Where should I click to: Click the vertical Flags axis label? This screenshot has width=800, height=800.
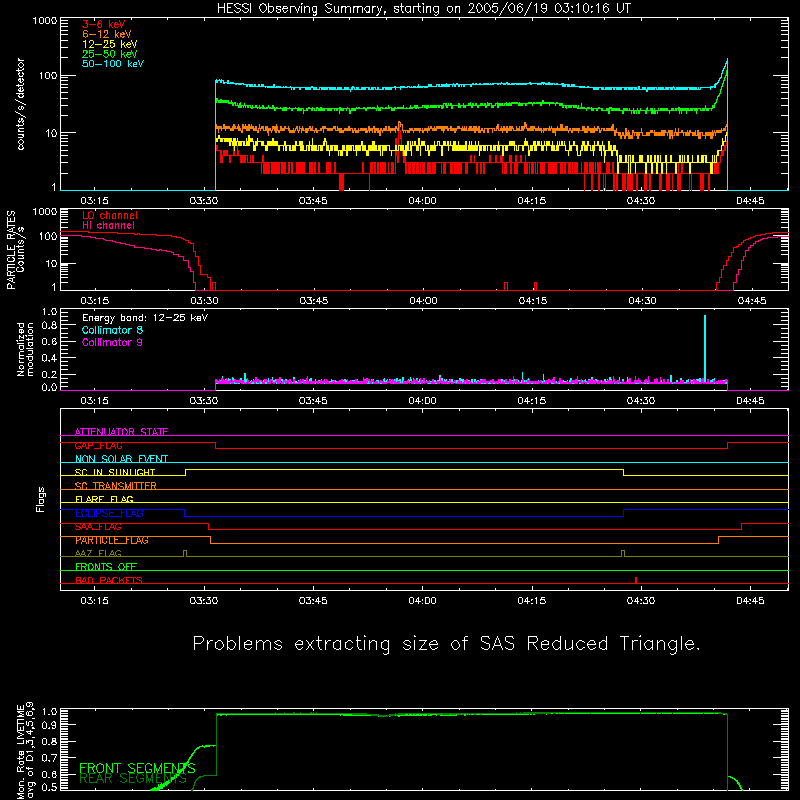41,499
